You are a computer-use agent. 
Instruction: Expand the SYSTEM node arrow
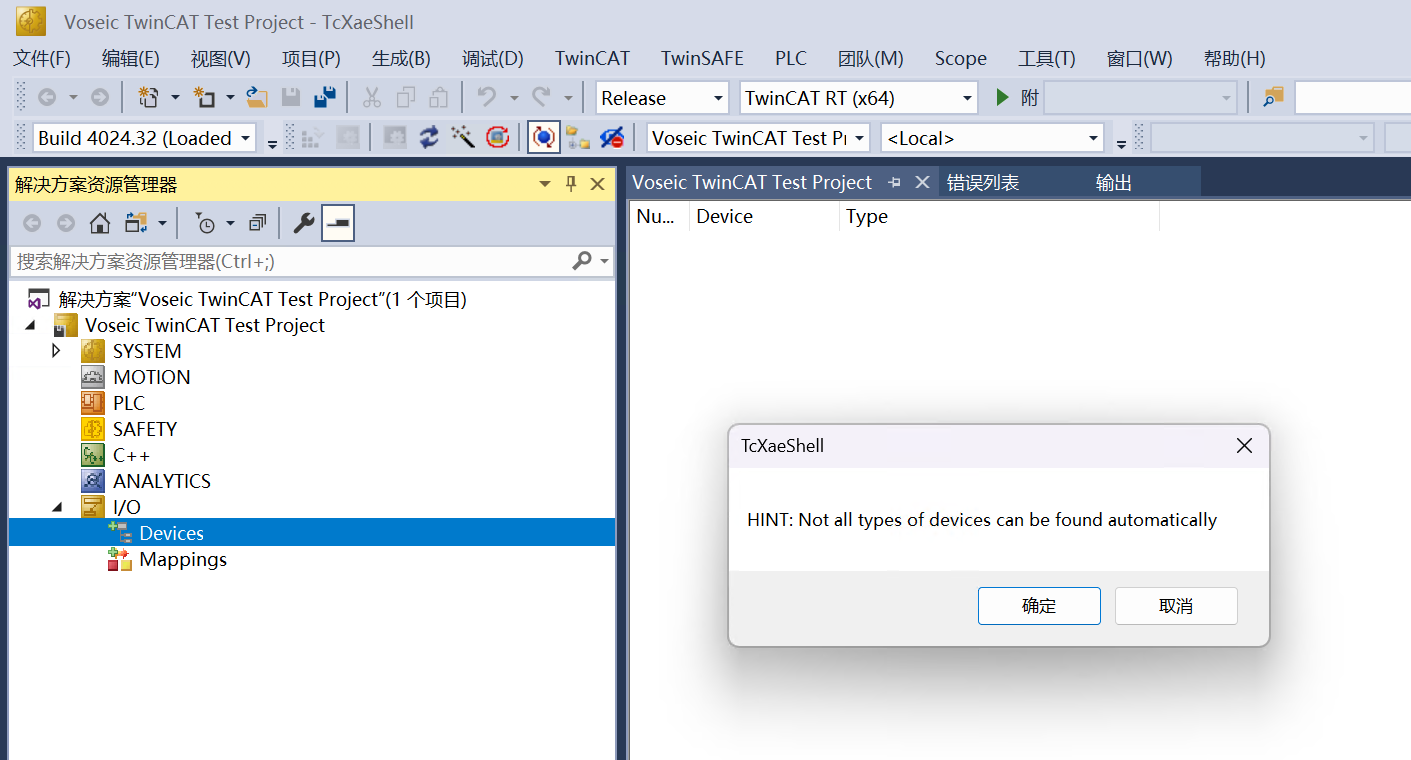pos(56,351)
